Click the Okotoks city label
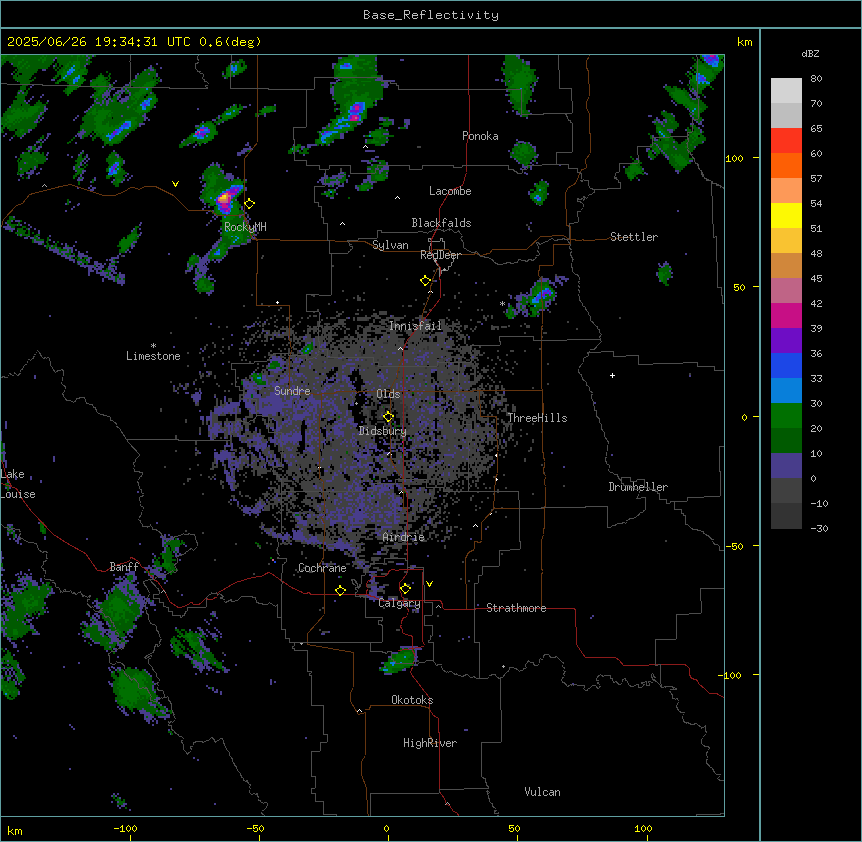Viewport: 862px width, 842px height. pyautogui.click(x=412, y=700)
